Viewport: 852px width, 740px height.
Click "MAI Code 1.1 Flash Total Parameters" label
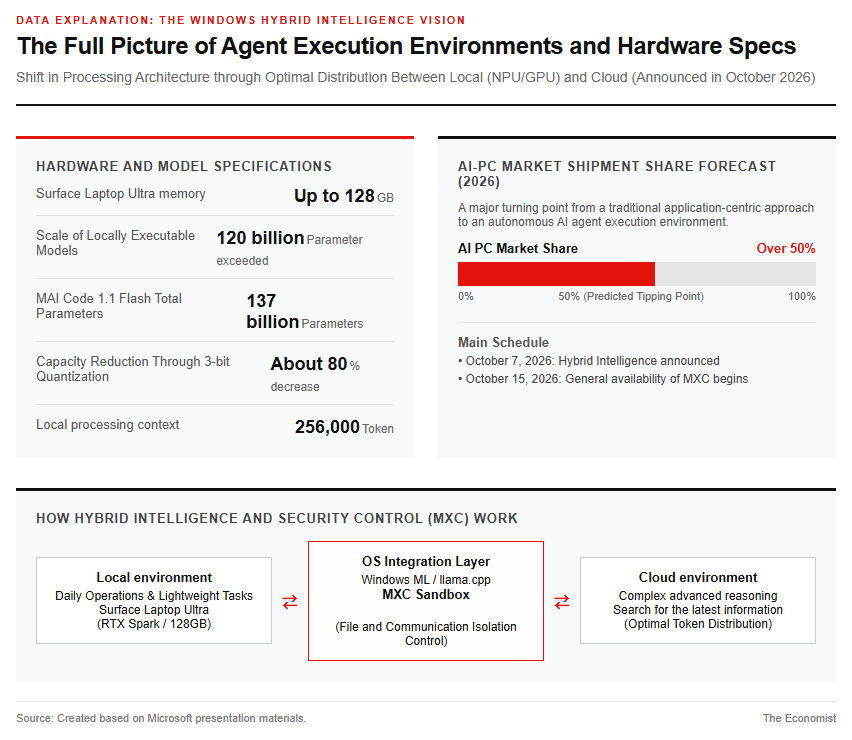tap(109, 306)
